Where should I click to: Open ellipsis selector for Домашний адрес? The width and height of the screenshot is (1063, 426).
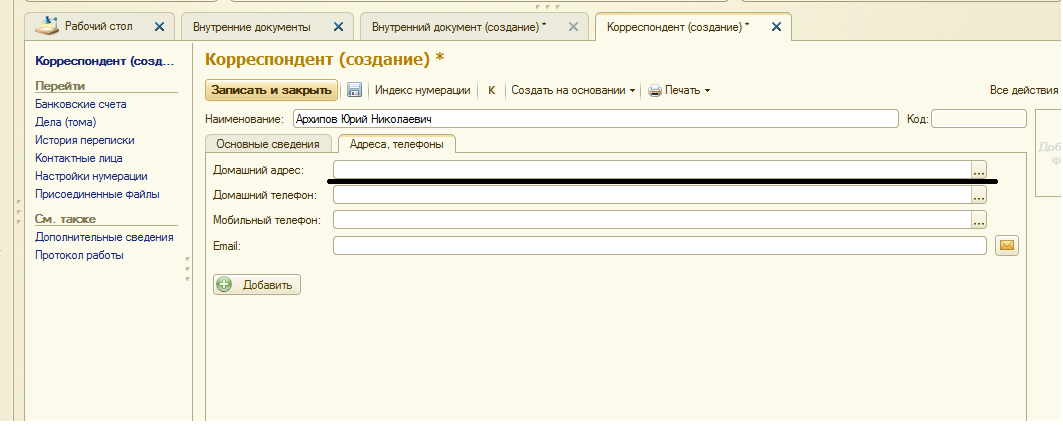(979, 171)
